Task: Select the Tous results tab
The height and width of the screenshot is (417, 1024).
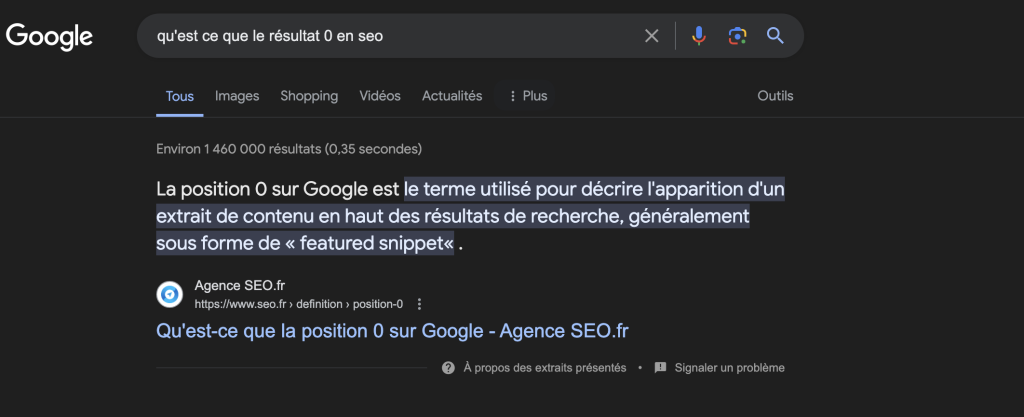Action: 180,96
